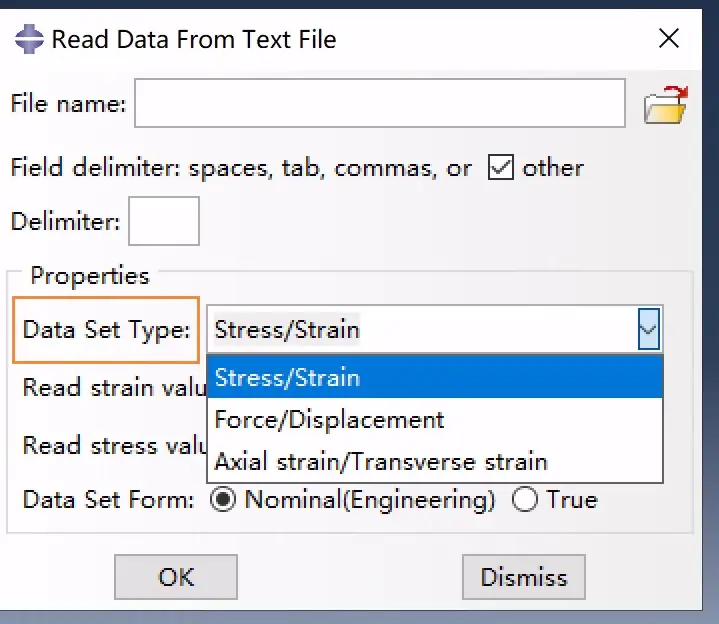Click the dialog title bar text
This screenshot has width=719, height=624.
(194, 39)
